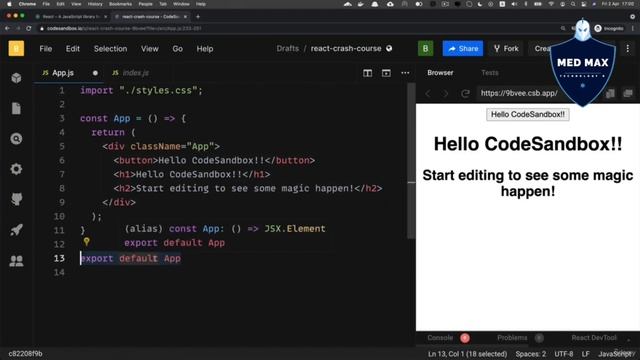The width and height of the screenshot is (640, 360).
Task: Click unsaved changes dot on App.js tab
Action: 95,73
